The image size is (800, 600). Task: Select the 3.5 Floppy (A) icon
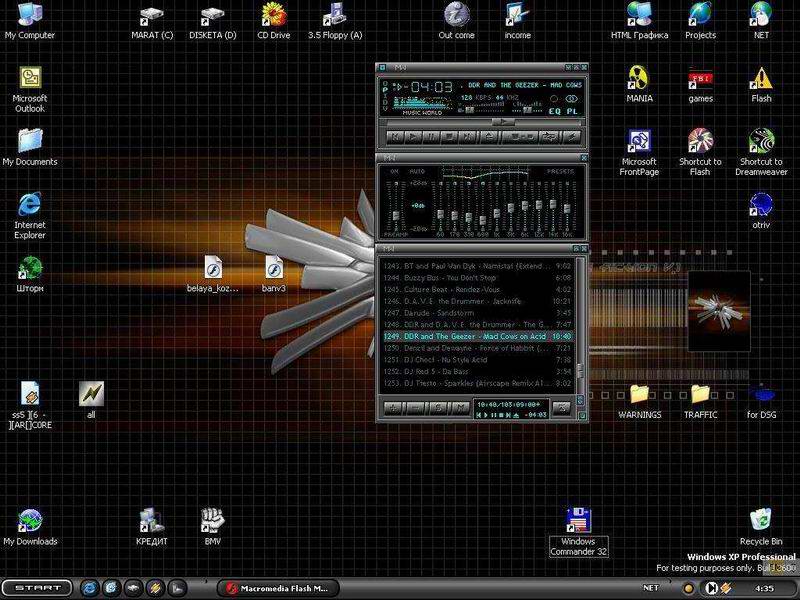pyautogui.click(x=335, y=21)
